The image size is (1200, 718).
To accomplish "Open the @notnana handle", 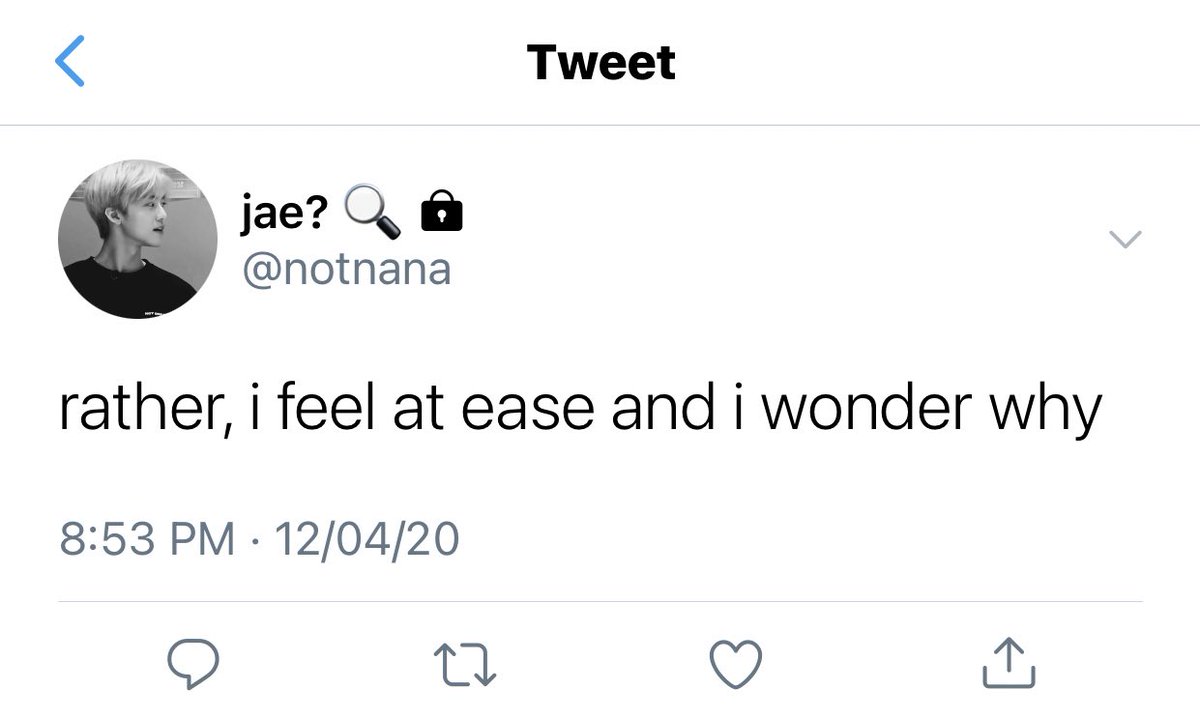I will (x=346, y=268).
